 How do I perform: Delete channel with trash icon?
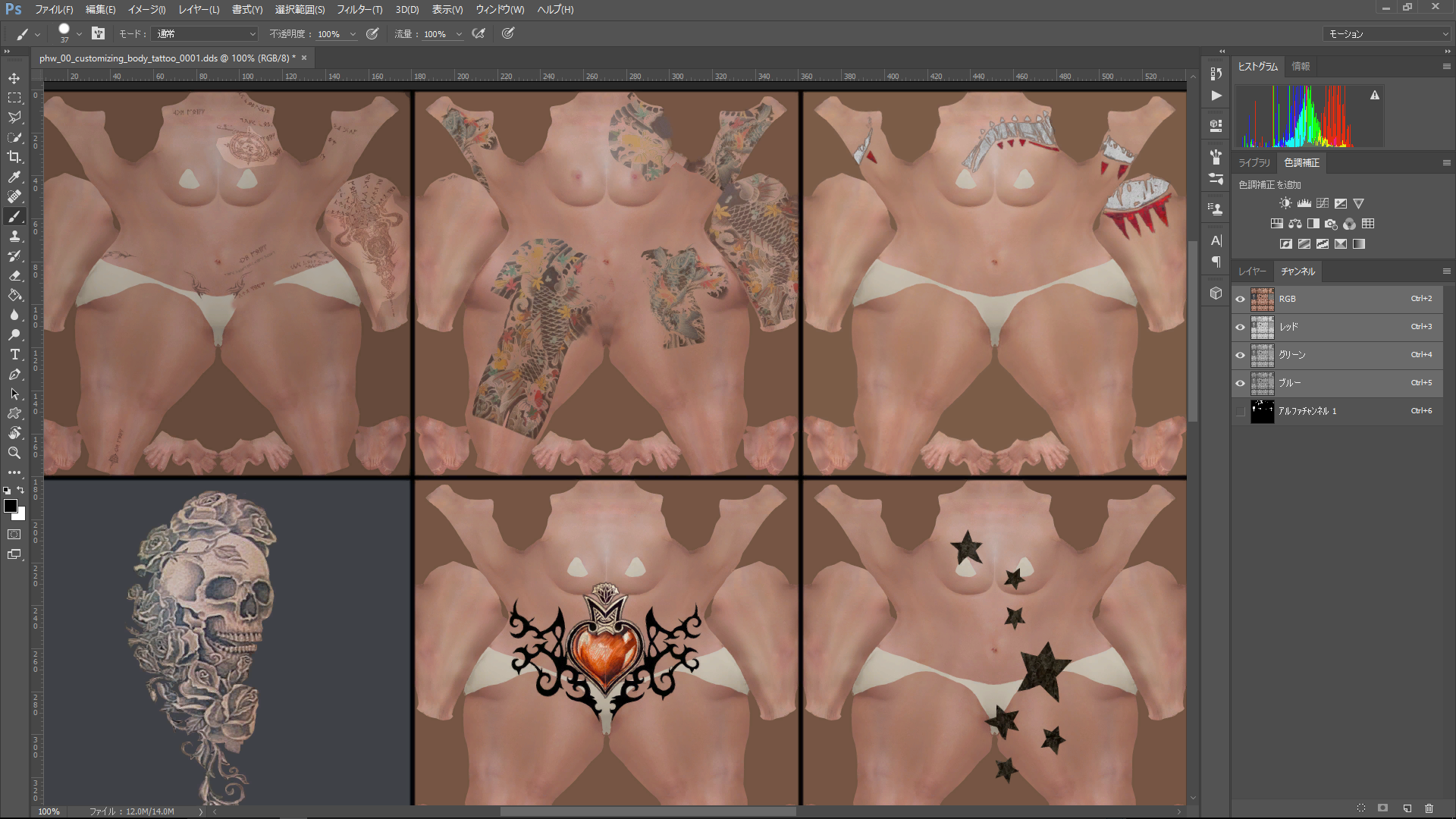[x=1429, y=808]
